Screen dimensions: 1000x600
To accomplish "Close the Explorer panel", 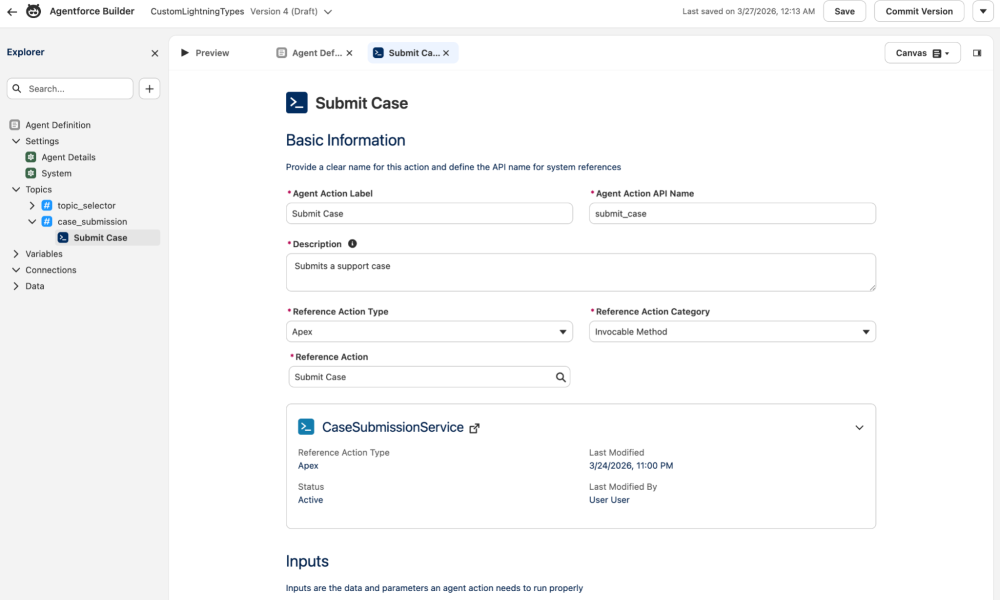I will click(x=154, y=54).
